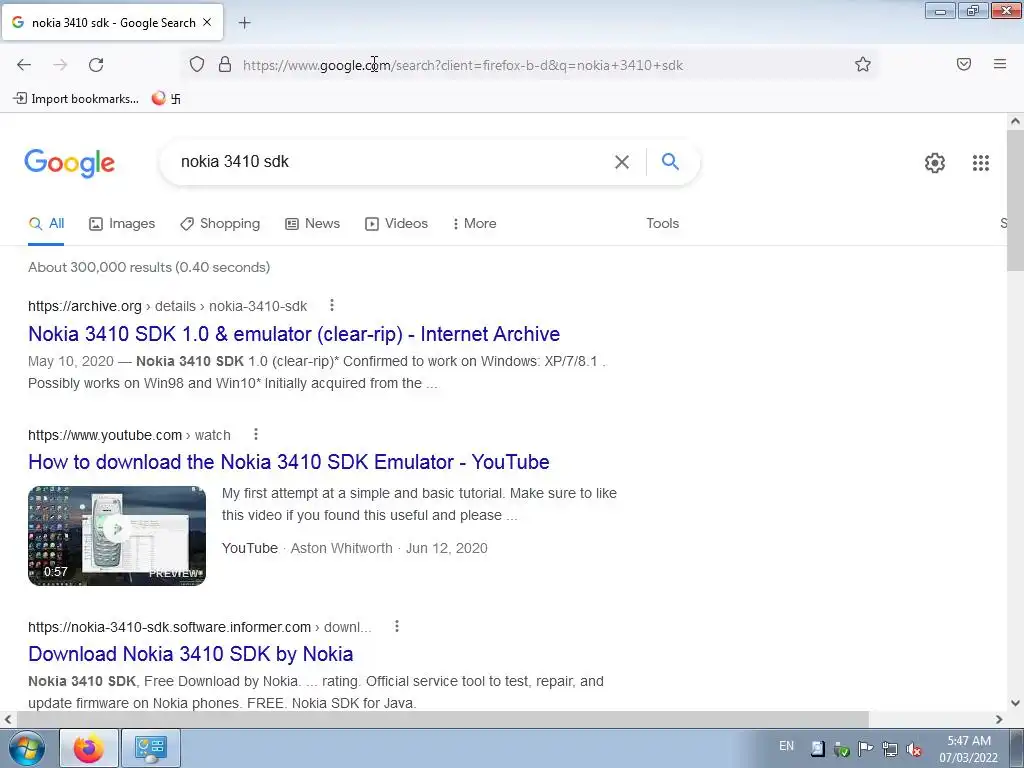Viewport: 1024px width, 768px height.
Task: Switch to News results tab
Action: [x=312, y=223]
